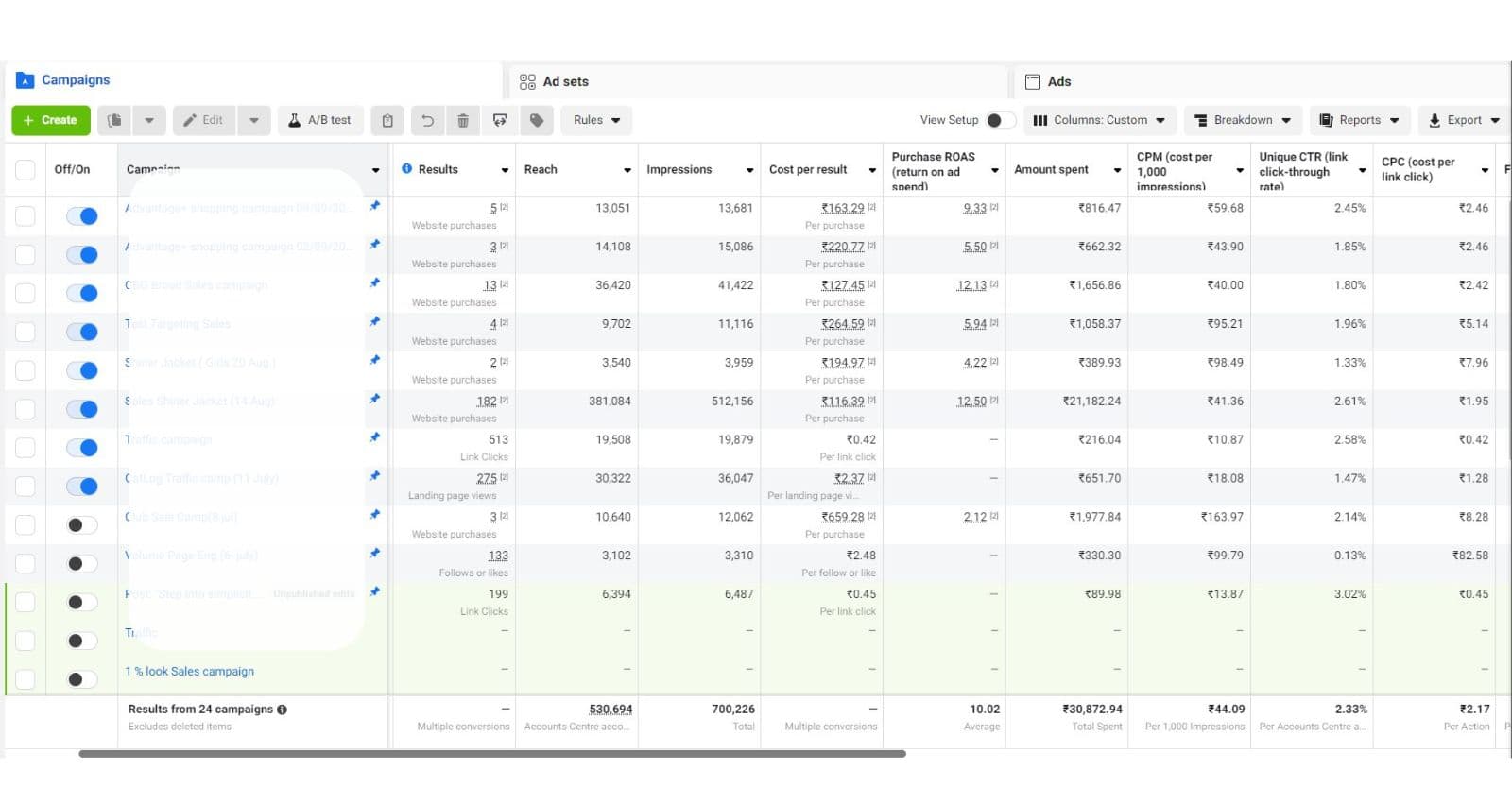Sort by the Cost per result column header
Screen dimensions: 1512x787
[x=808, y=170]
